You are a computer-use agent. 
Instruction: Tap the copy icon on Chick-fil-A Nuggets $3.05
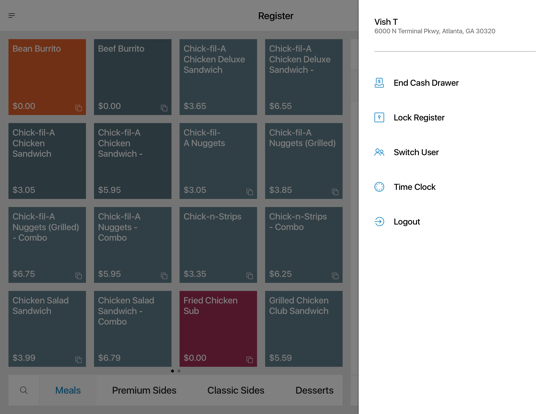click(250, 192)
